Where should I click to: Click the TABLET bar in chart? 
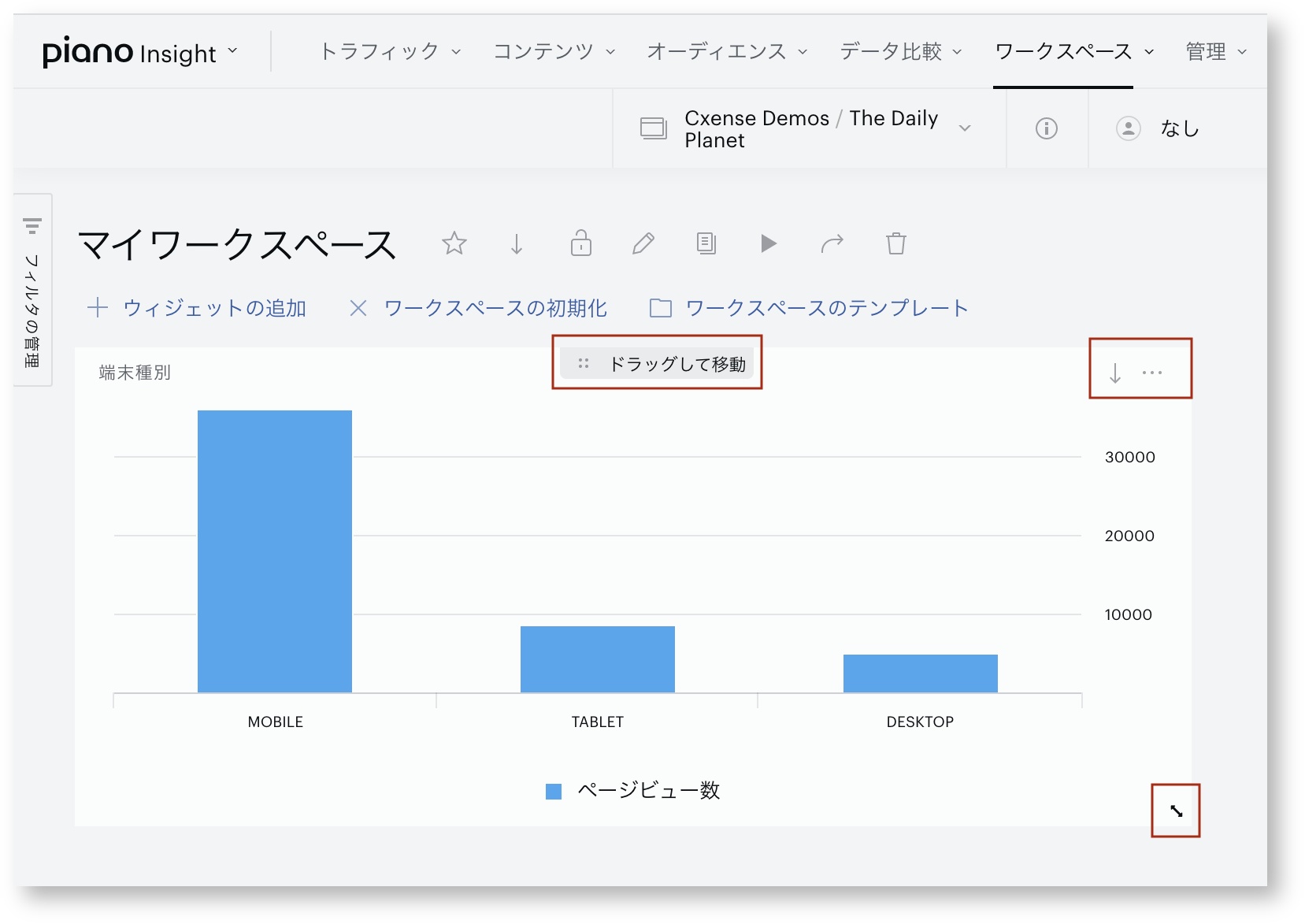(x=598, y=659)
